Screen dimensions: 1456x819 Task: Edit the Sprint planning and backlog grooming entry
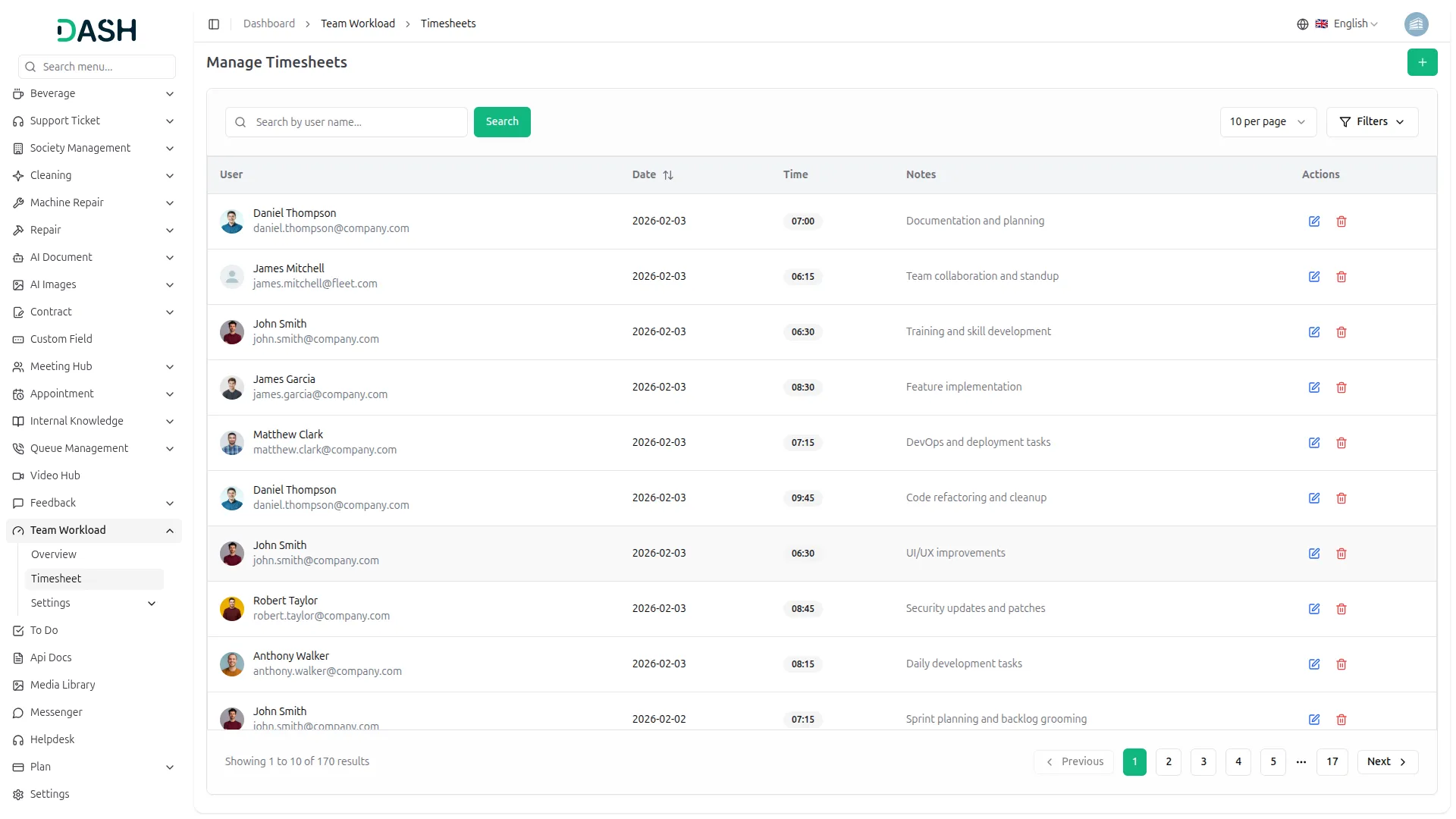pyautogui.click(x=1314, y=720)
